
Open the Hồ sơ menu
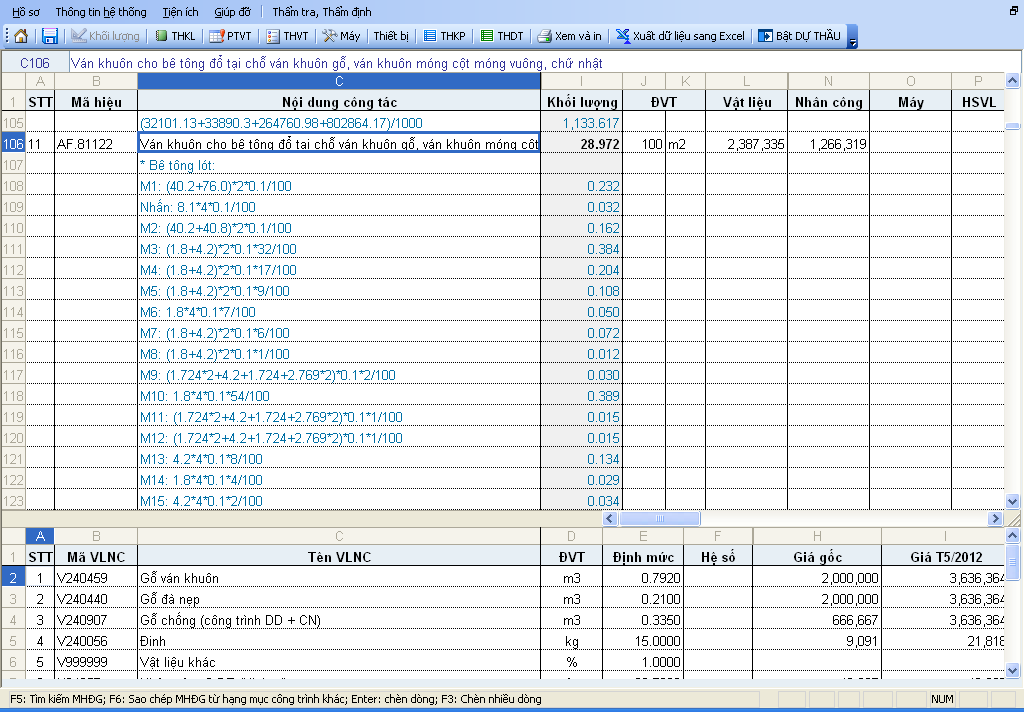[25, 12]
